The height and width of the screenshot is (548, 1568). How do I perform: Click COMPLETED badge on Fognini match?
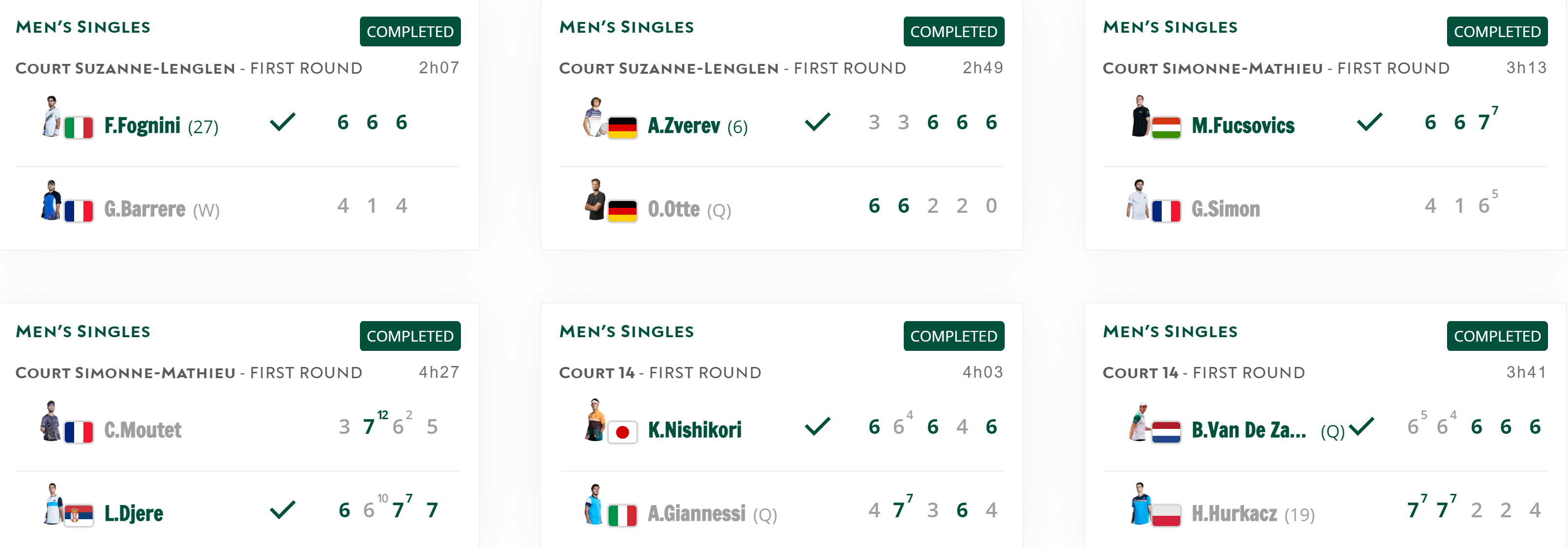point(410,32)
